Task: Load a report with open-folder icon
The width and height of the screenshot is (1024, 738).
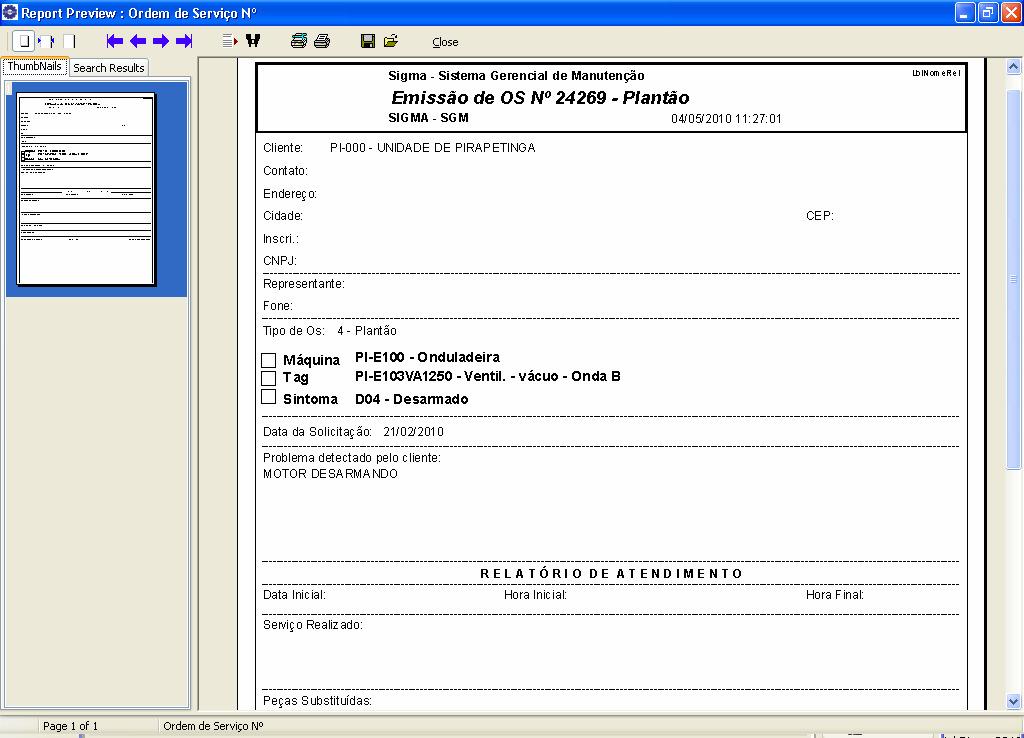Action: point(391,41)
